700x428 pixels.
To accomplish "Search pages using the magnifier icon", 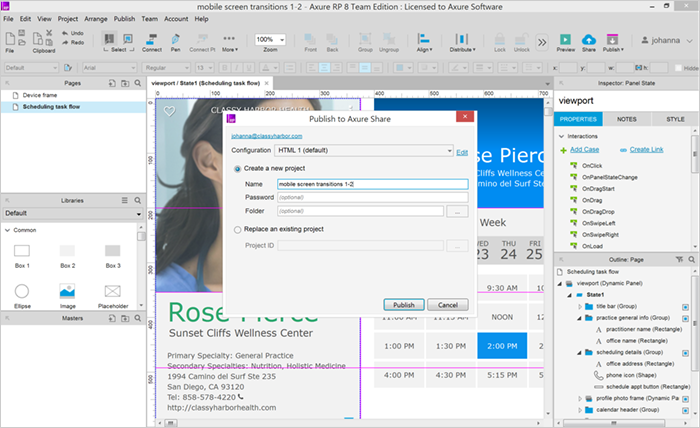I will (138, 83).
